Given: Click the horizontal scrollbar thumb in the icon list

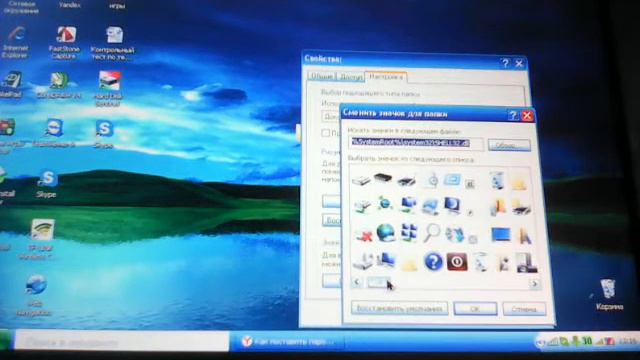Looking at the screenshot, I should pos(378,282).
